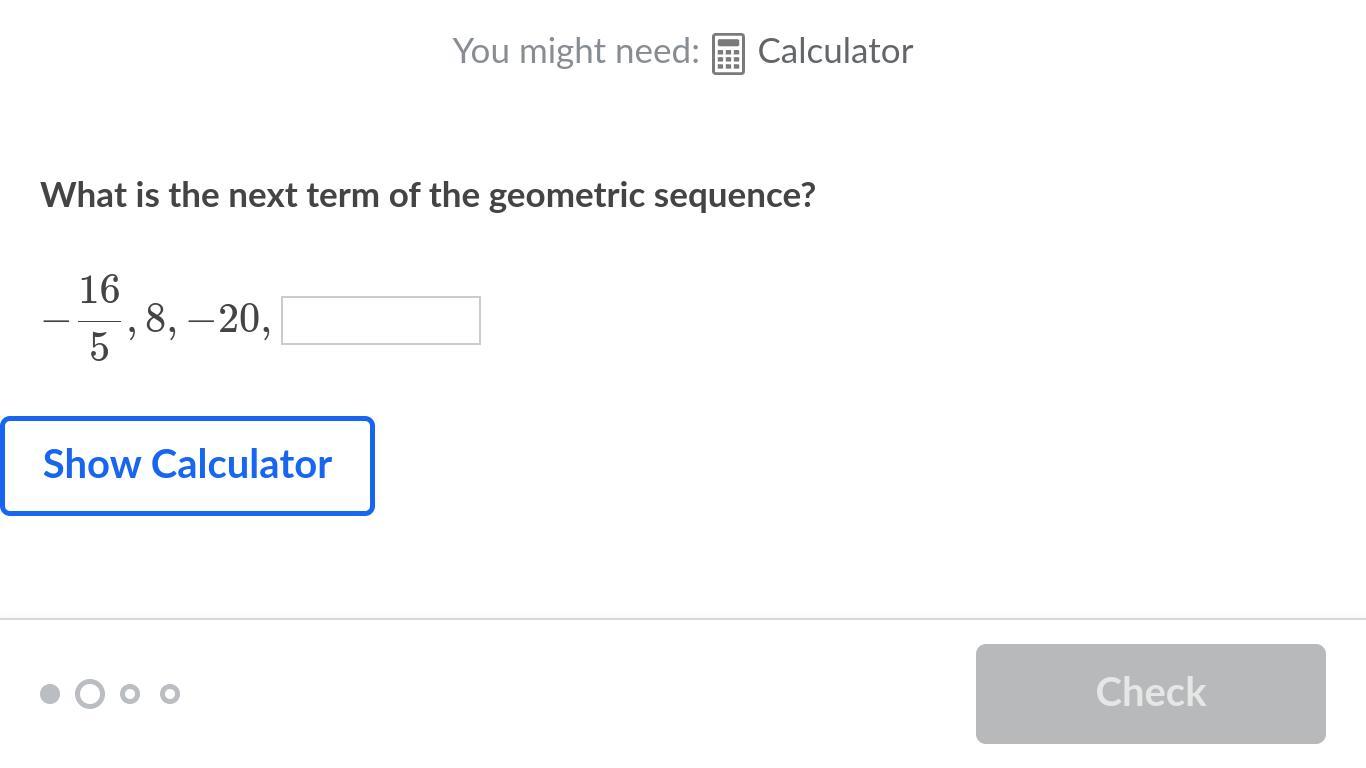Select the fourth progress dot

(x=170, y=694)
